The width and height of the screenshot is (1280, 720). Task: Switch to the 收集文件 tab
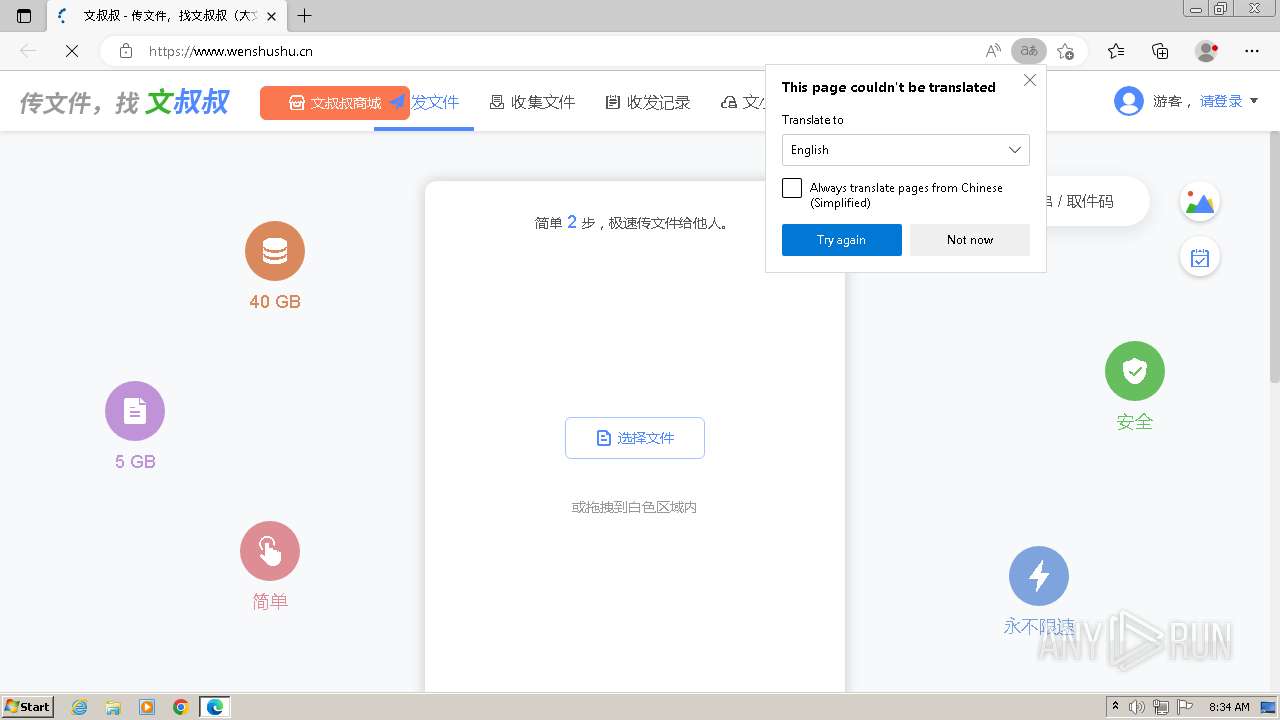(x=532, y=102)
